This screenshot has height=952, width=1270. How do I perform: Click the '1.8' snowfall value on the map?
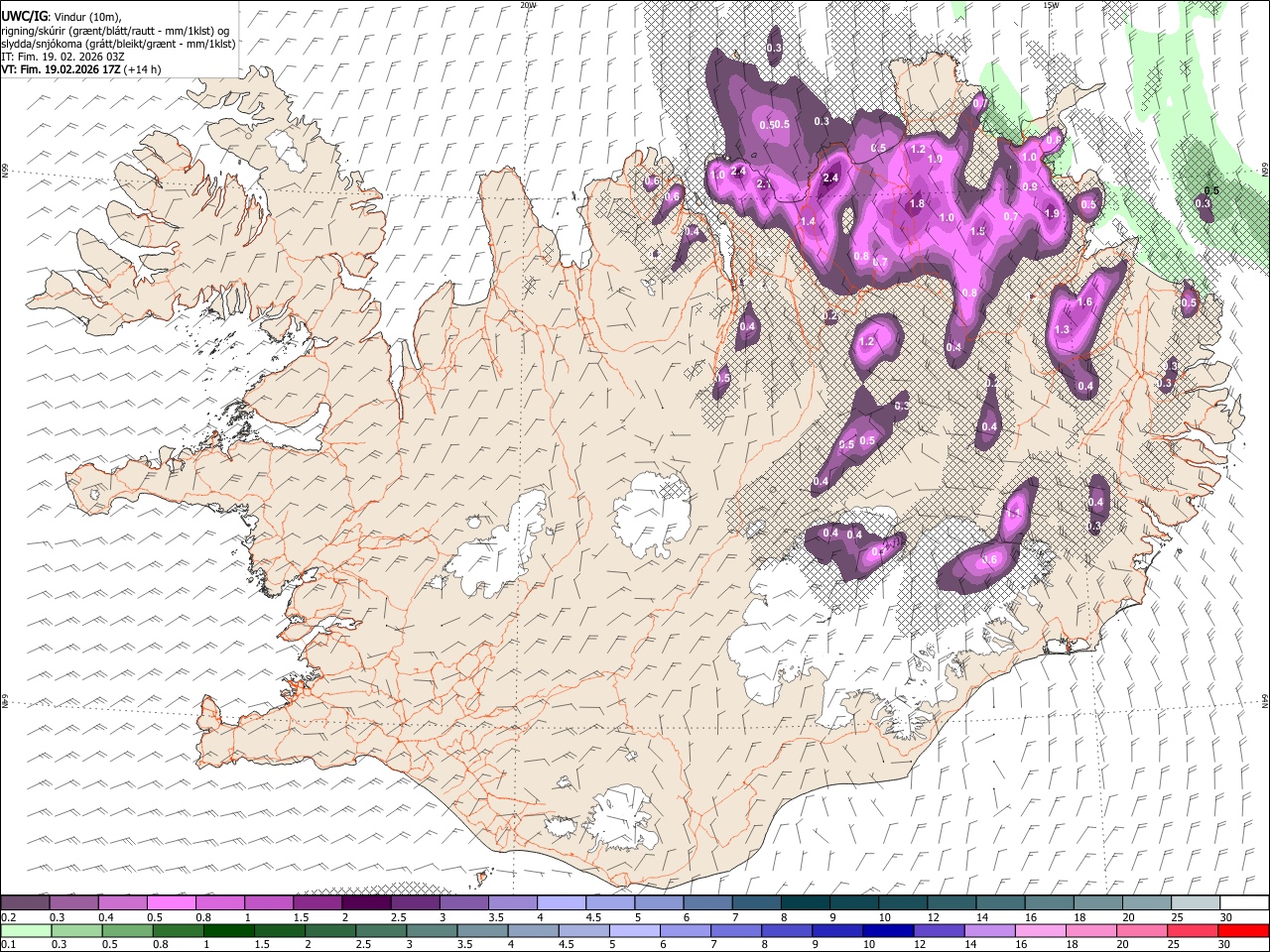(x=917, y=204)
